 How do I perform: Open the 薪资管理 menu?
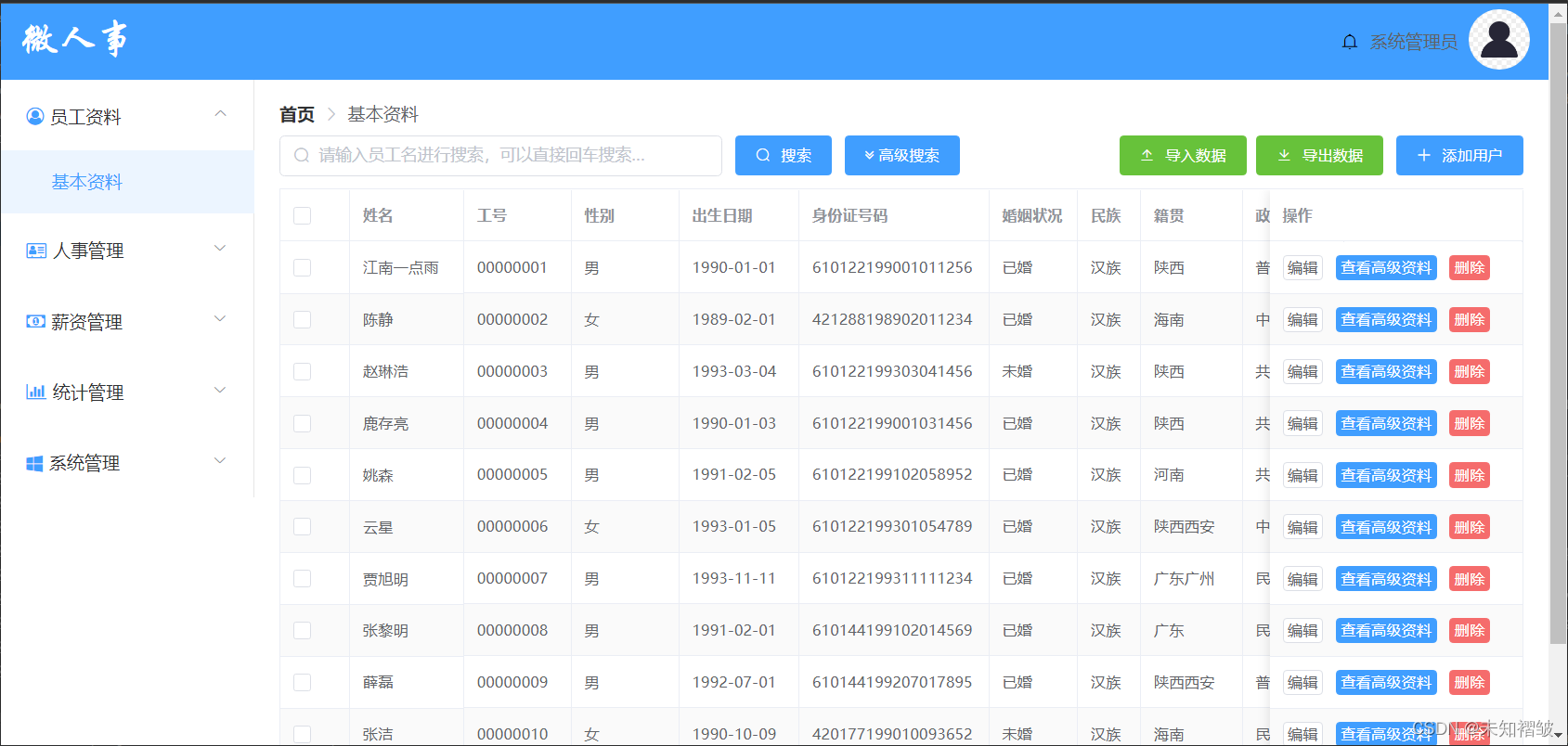point(127,322)
